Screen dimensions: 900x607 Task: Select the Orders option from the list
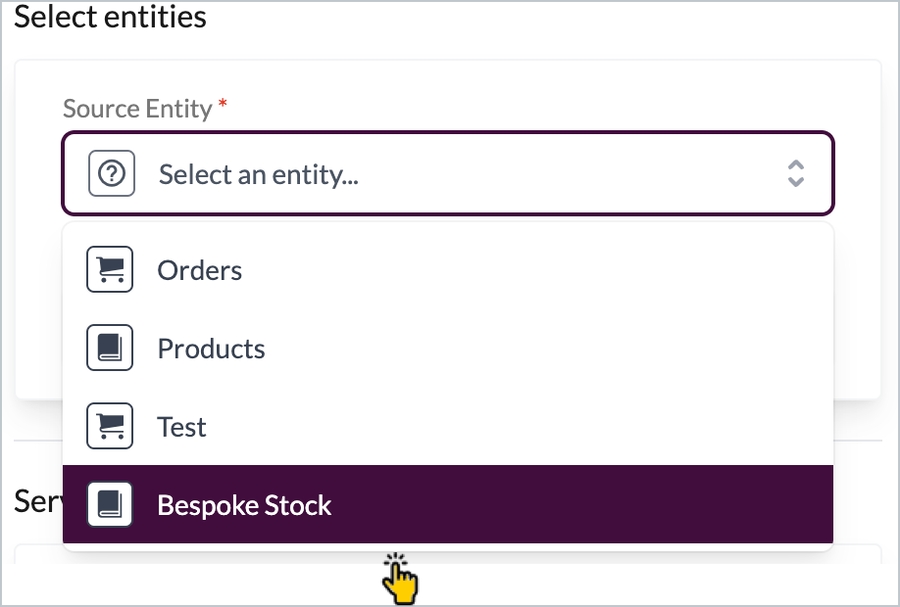200,270
